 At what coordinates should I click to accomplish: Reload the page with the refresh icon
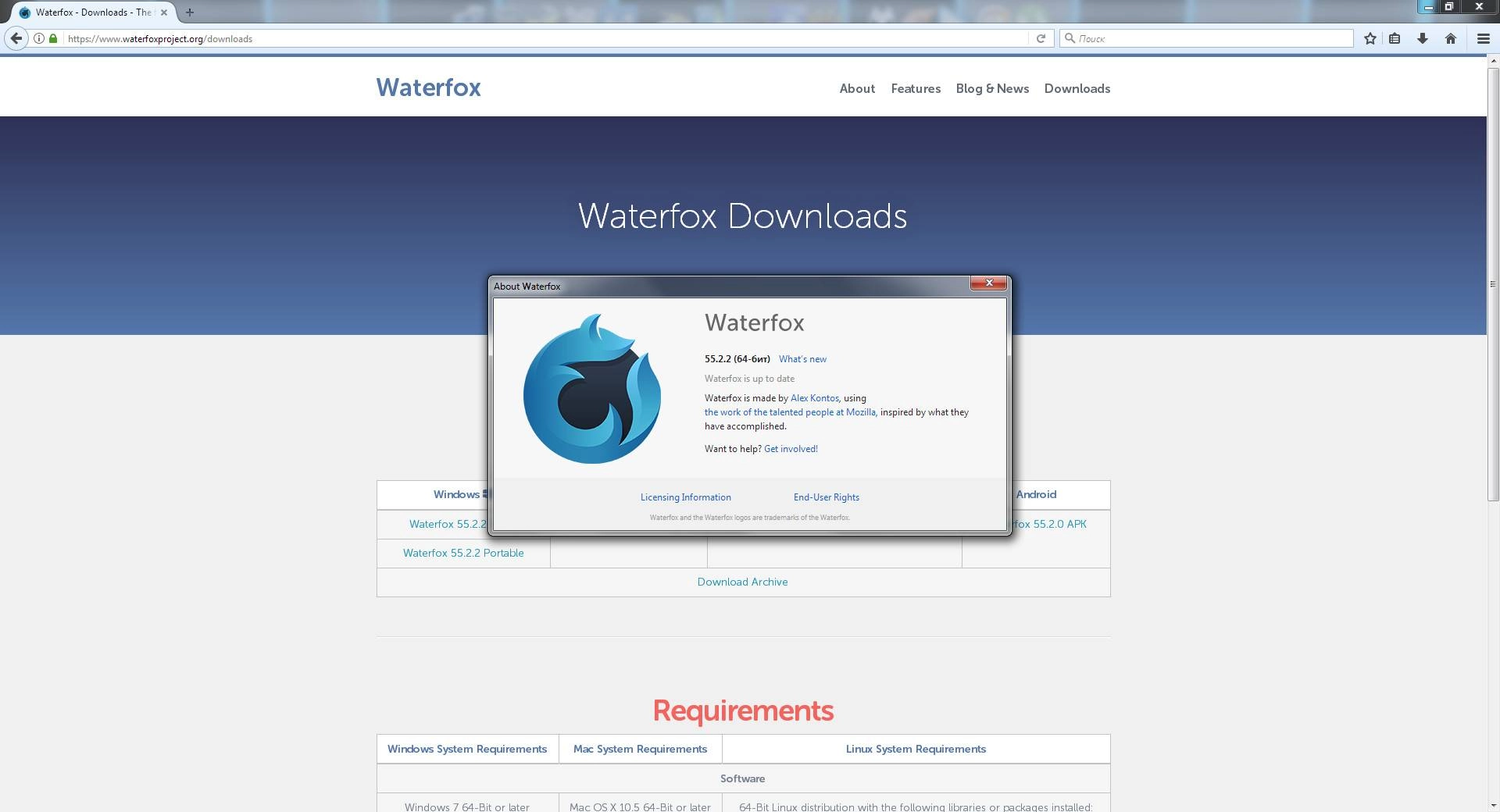click(x=1041, y=38)
